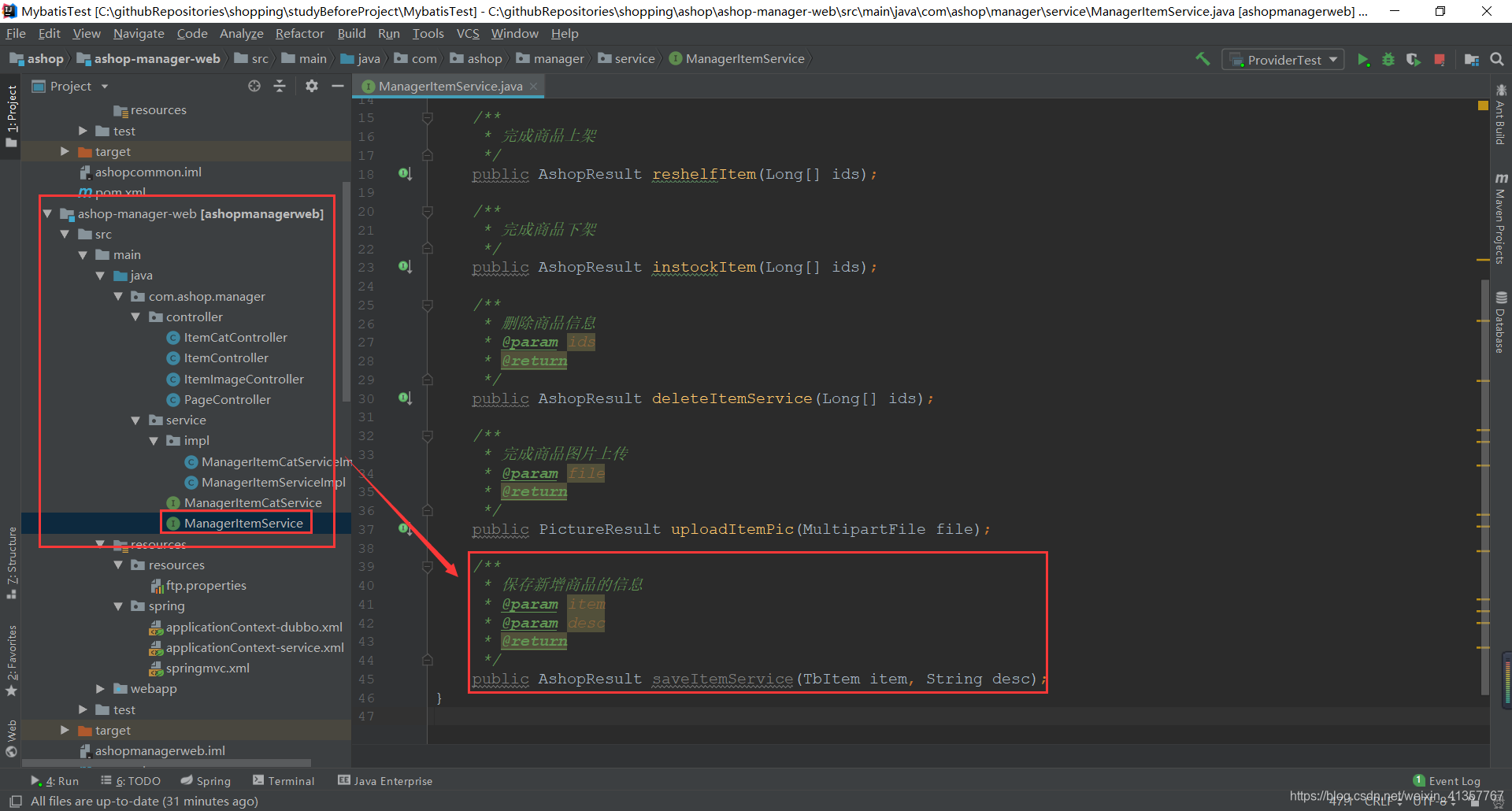Select ManagerItemServiceImpl in tree
Viewport: 1512px width, 811px height.
click(x=273, y=483)
